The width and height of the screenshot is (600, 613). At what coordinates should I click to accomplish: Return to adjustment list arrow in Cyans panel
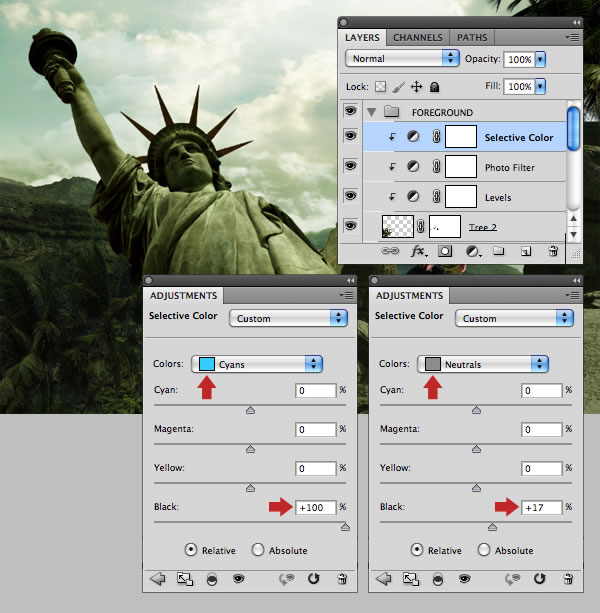tap(158, 579)
